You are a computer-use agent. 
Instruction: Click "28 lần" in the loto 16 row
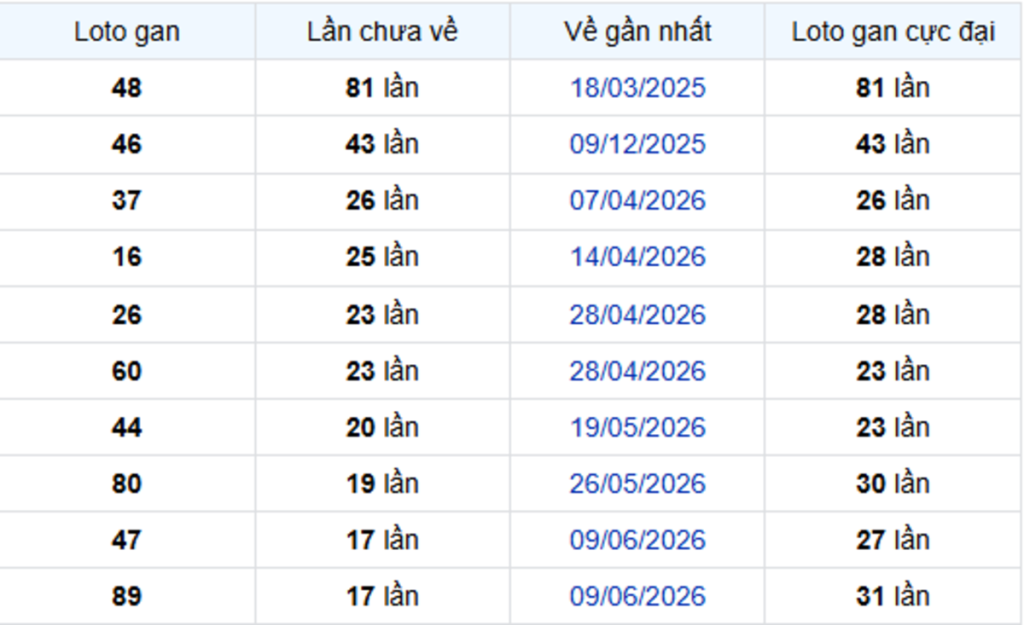[893, 257]
